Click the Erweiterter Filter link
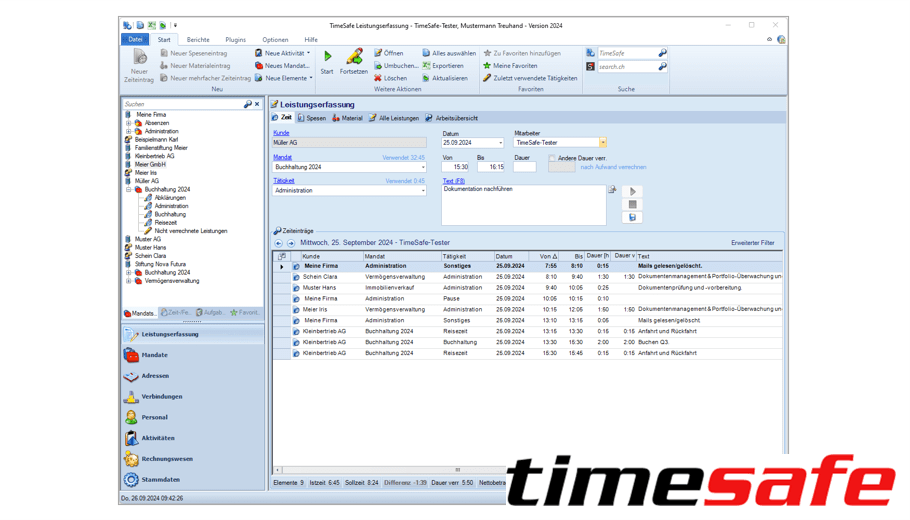910x520 pixels. pyautogui.click(x=752, y=243)
